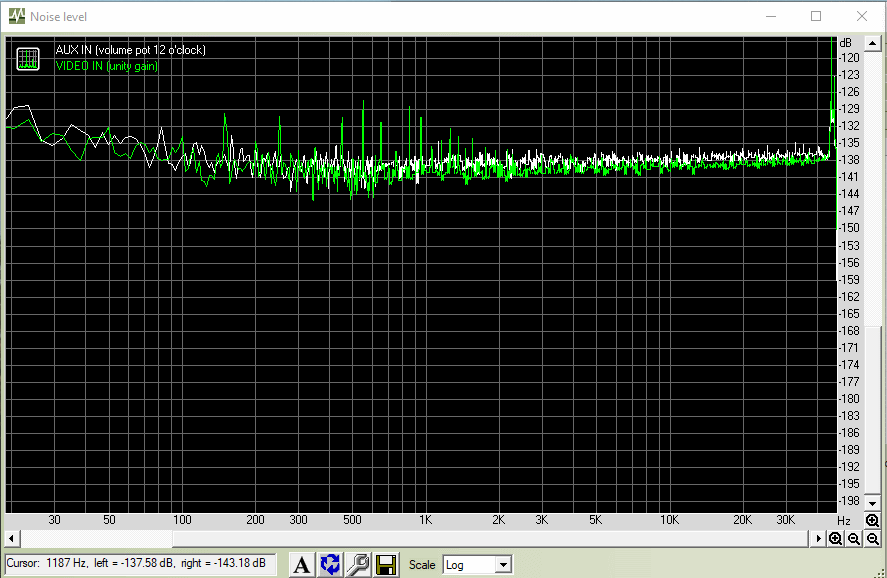Zoom in on the frequency axis
The image size is (887, 578).
click(836, 539)
